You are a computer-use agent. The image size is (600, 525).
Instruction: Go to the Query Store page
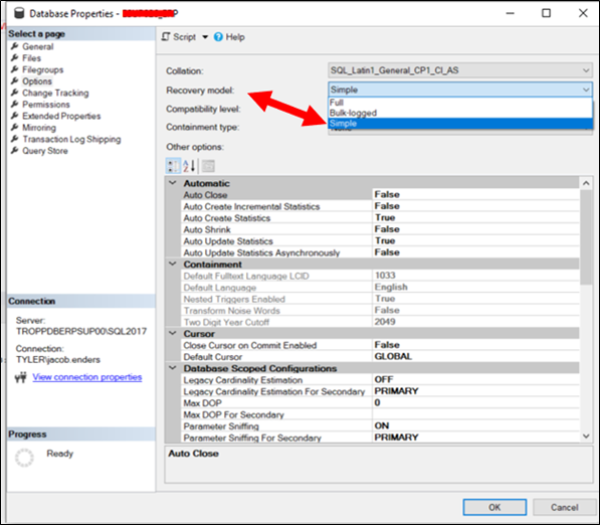(46, 152)
